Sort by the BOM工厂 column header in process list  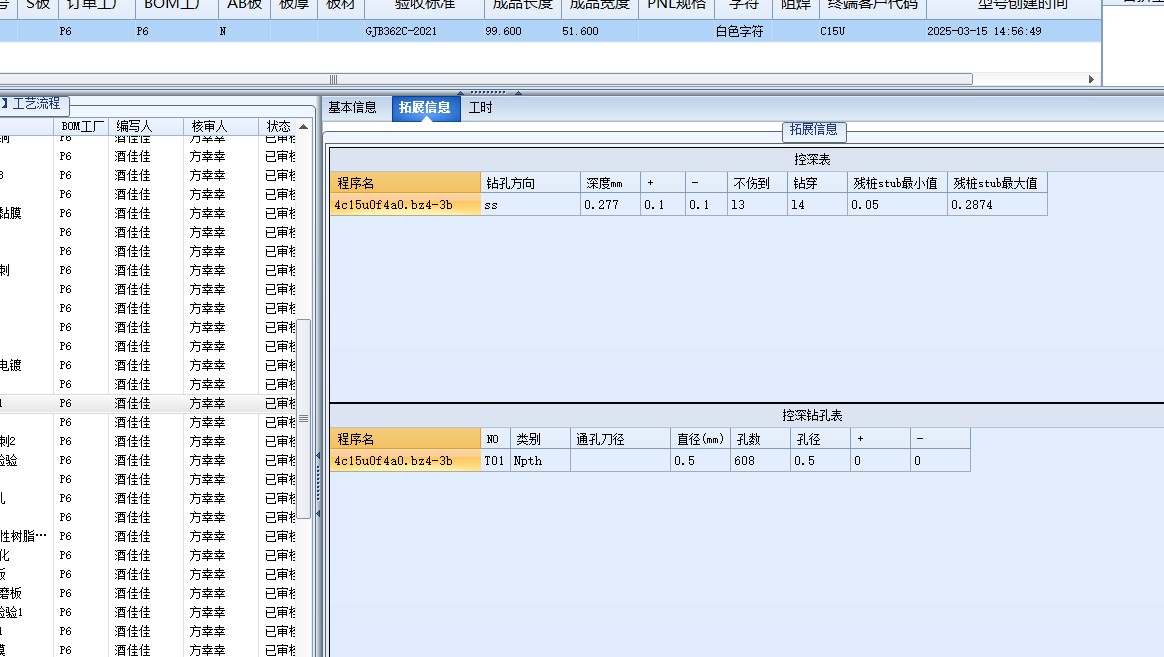pos(82,126)
